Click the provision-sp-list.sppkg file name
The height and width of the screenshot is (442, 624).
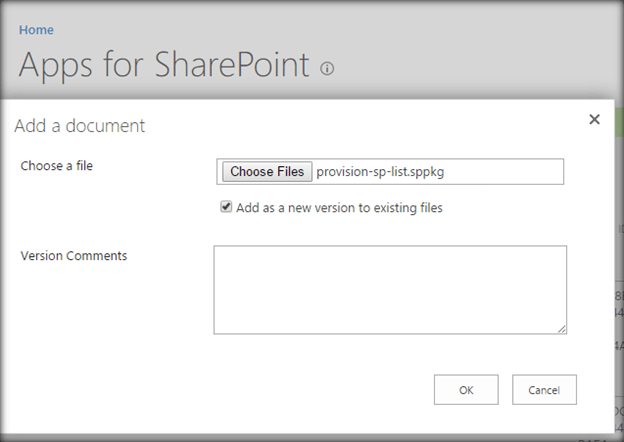coord(379,172)
